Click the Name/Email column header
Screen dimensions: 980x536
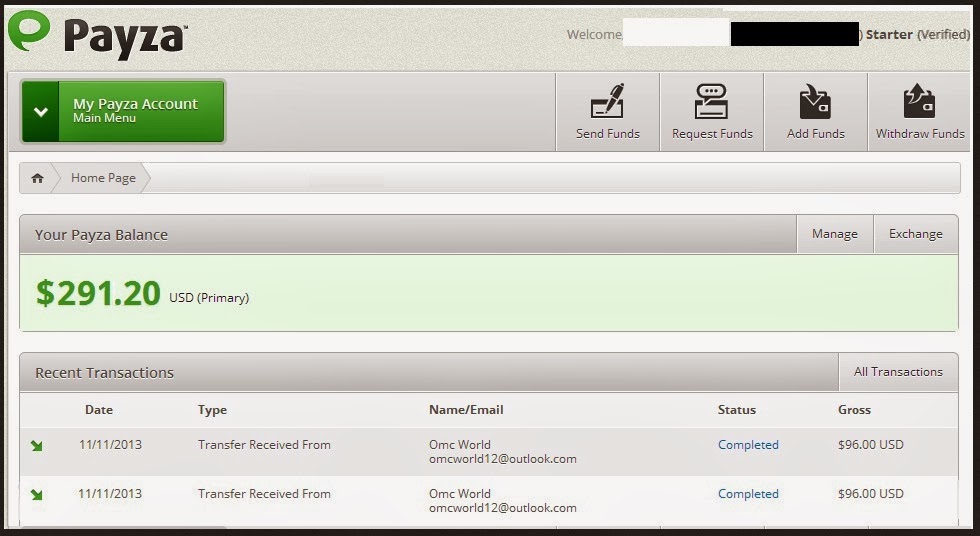pos(466,410)
